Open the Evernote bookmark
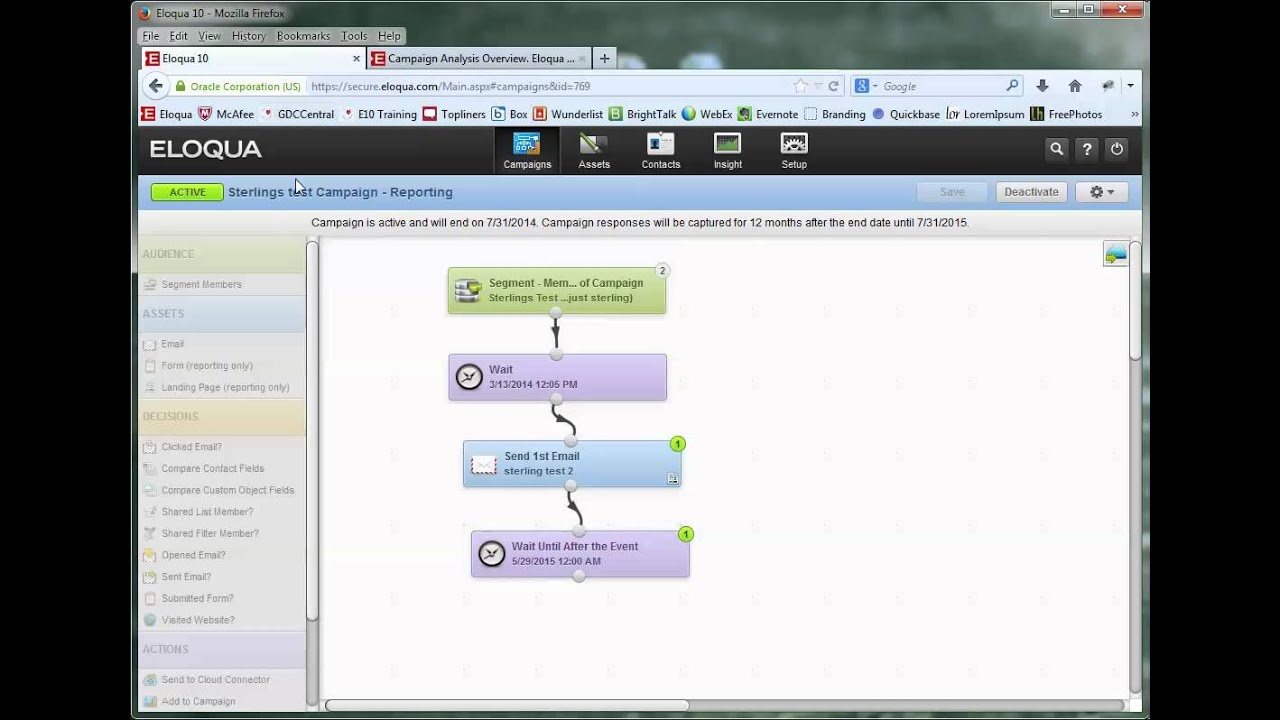 768,114
